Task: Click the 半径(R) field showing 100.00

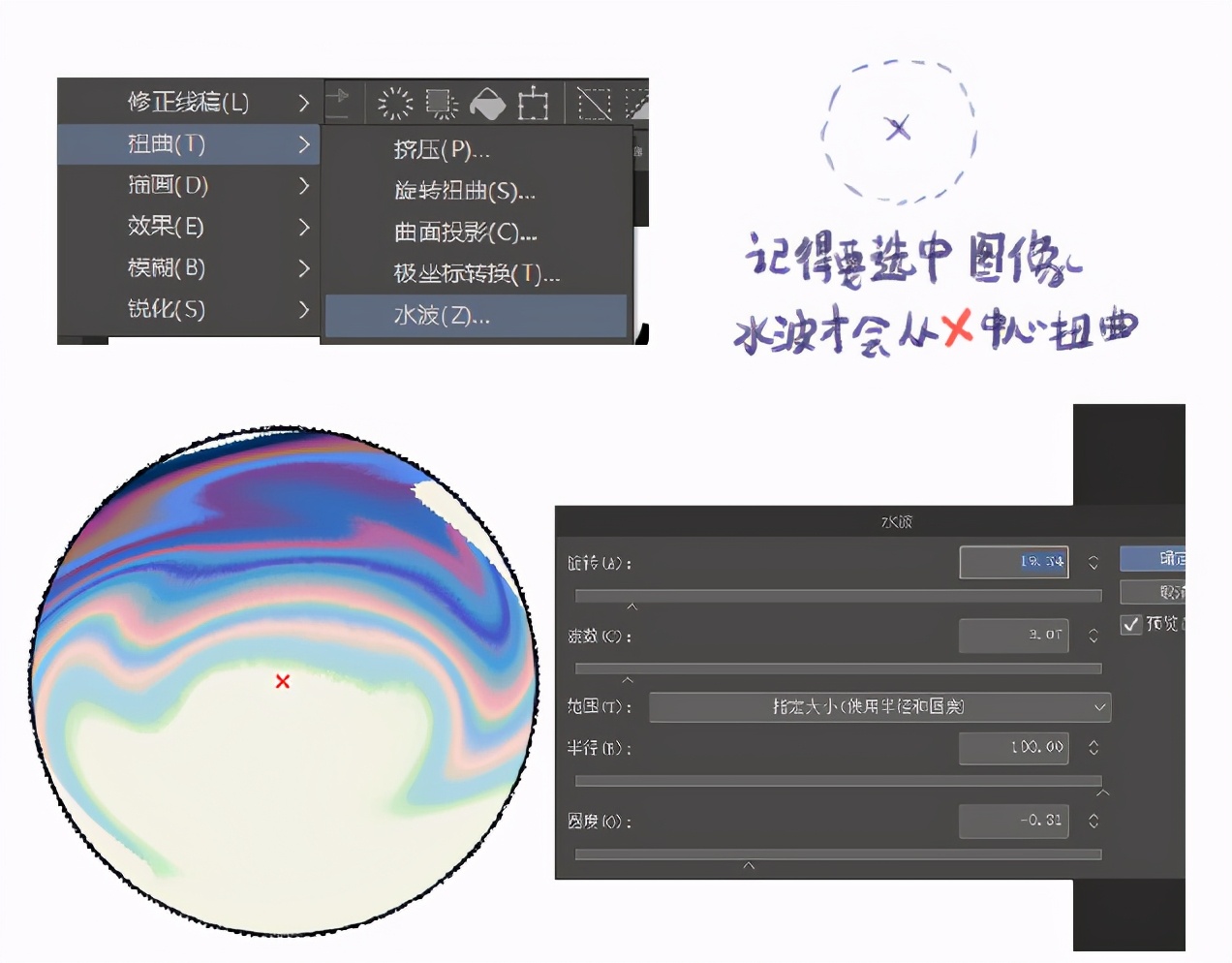Action: point(1014,748)
